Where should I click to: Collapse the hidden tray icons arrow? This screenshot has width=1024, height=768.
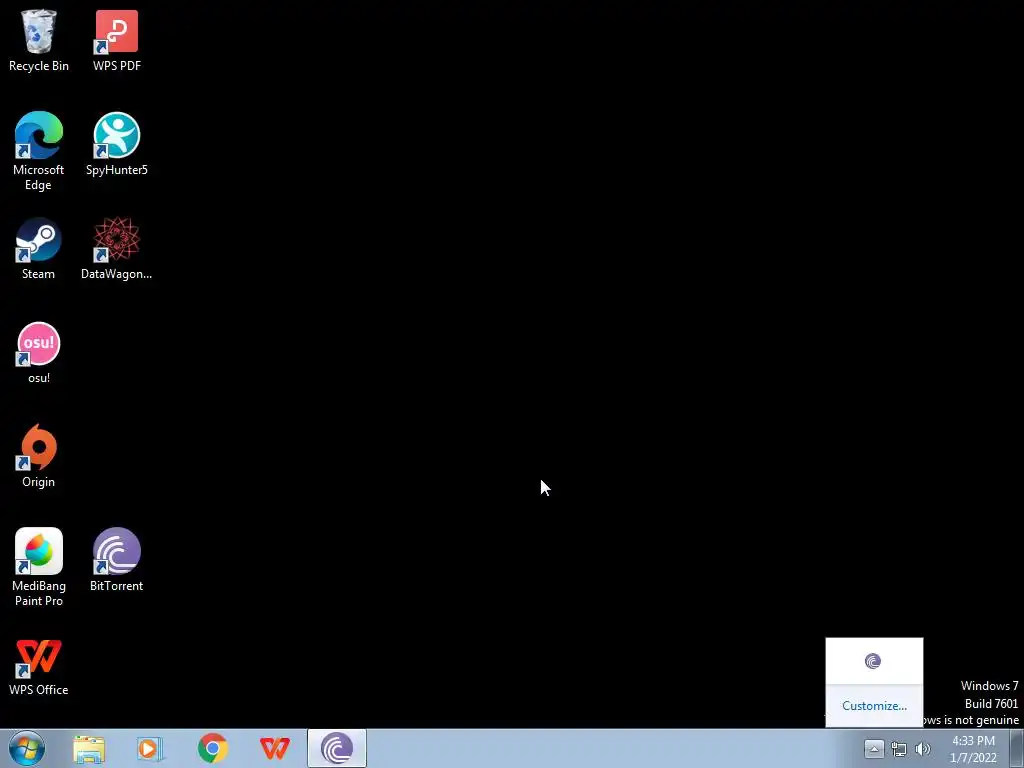pos(874,748)
